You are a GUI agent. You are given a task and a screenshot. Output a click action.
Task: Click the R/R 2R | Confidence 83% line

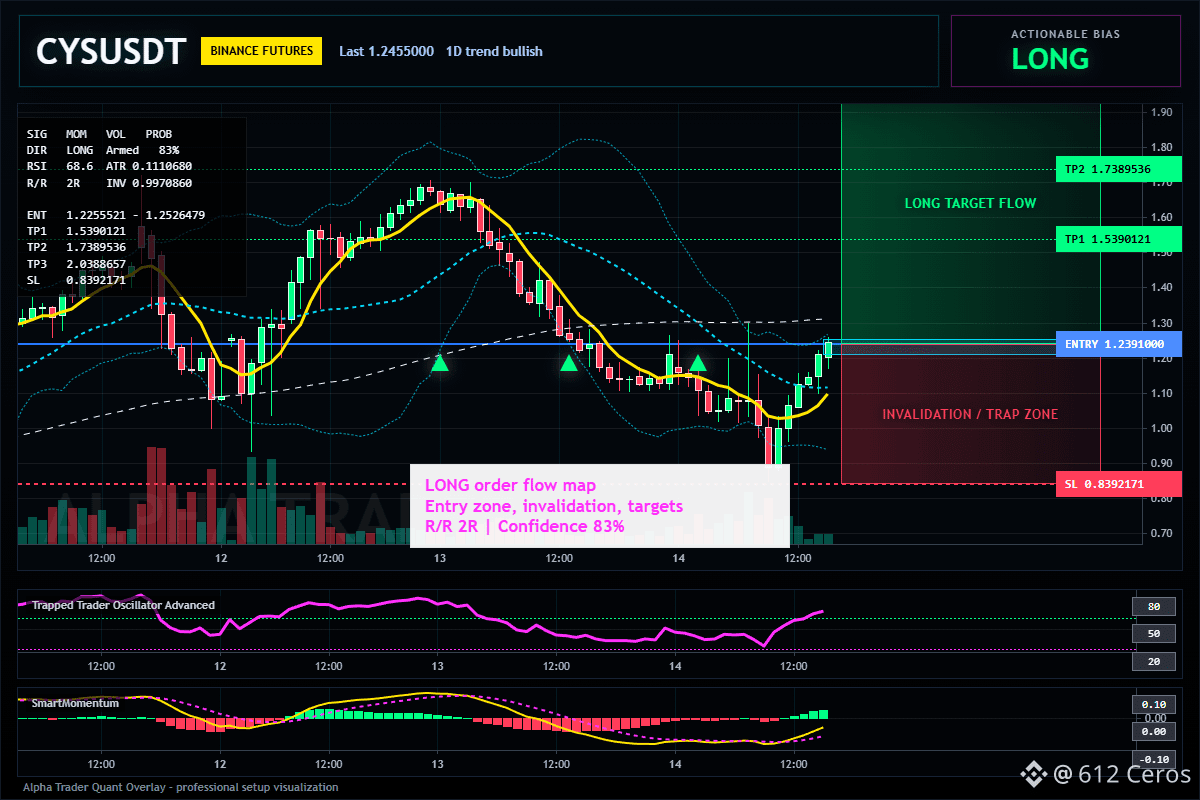(x=525, y=526)
